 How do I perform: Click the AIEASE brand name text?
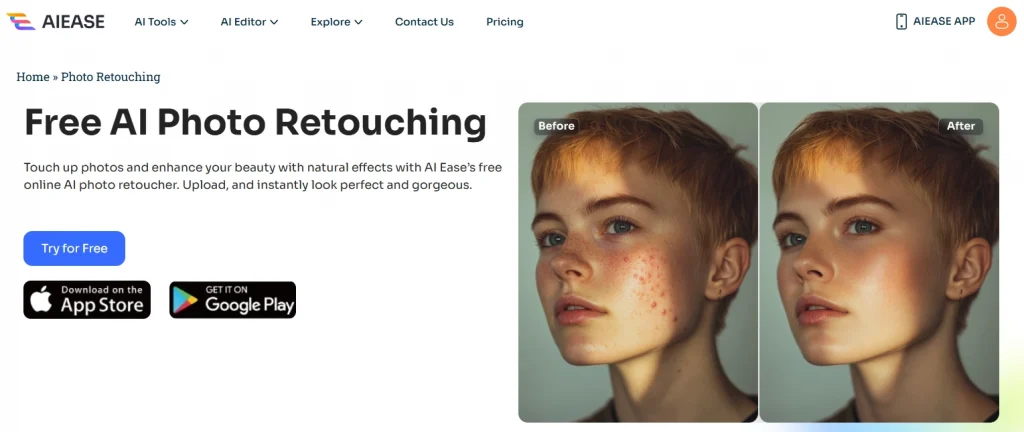[73, 22]
